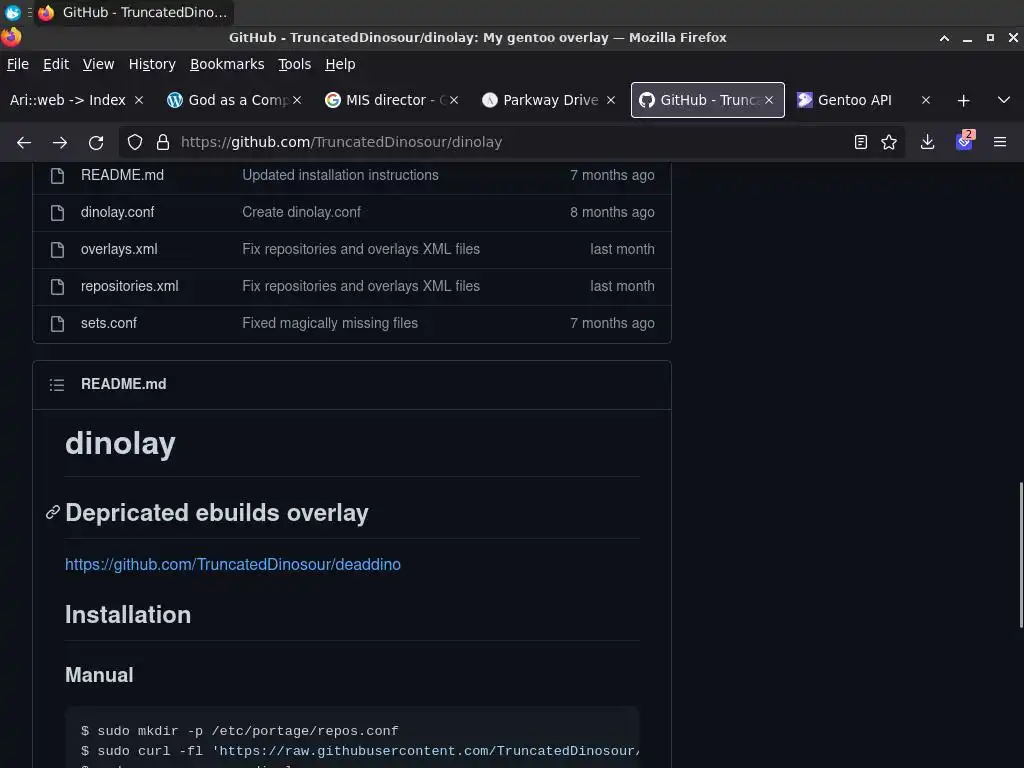This screenshot has height=768, width=1024.
Task: Click file icon beside dinolay.conf
Action: [x=57, y=213]
